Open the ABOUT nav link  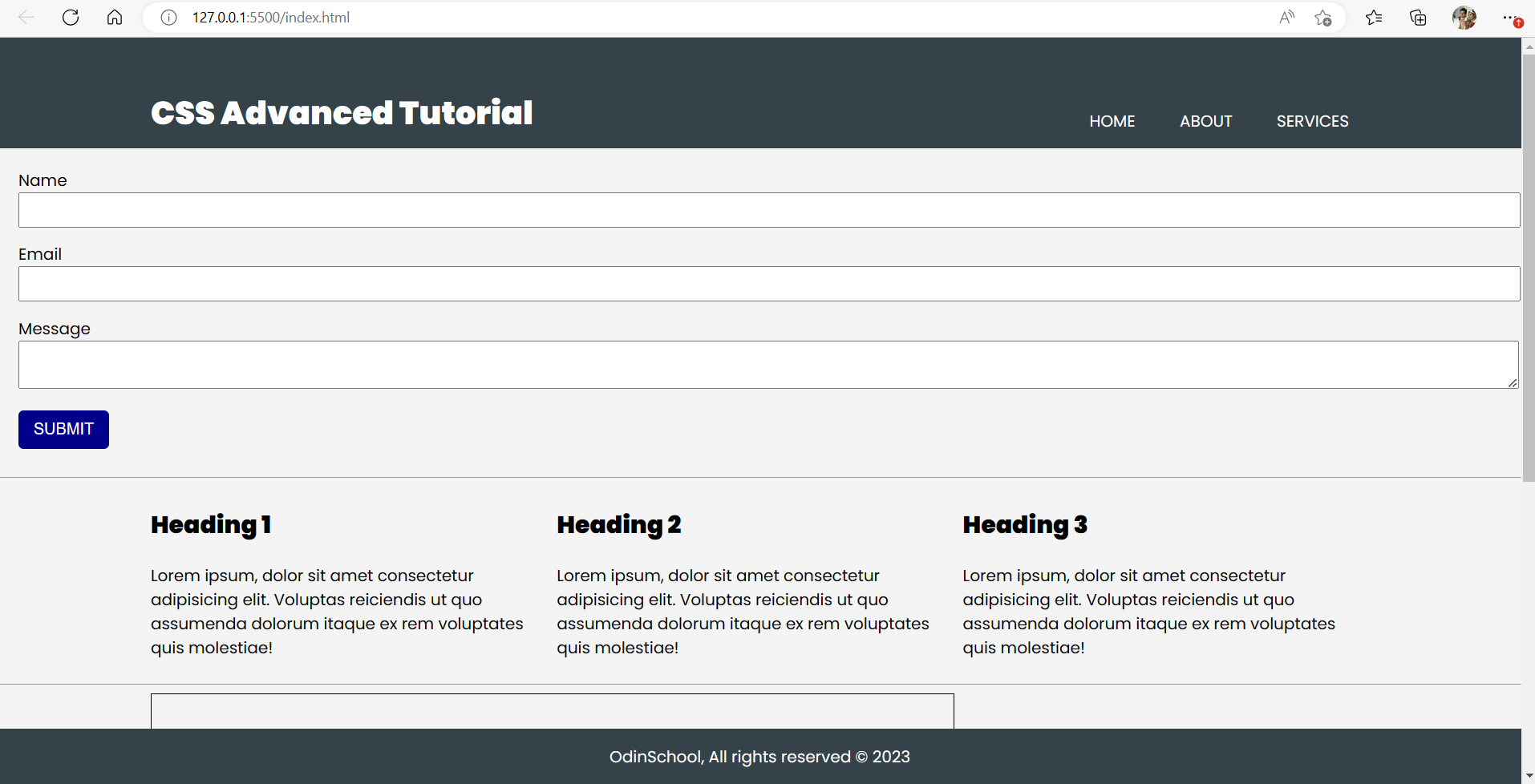click(1205, 121)
